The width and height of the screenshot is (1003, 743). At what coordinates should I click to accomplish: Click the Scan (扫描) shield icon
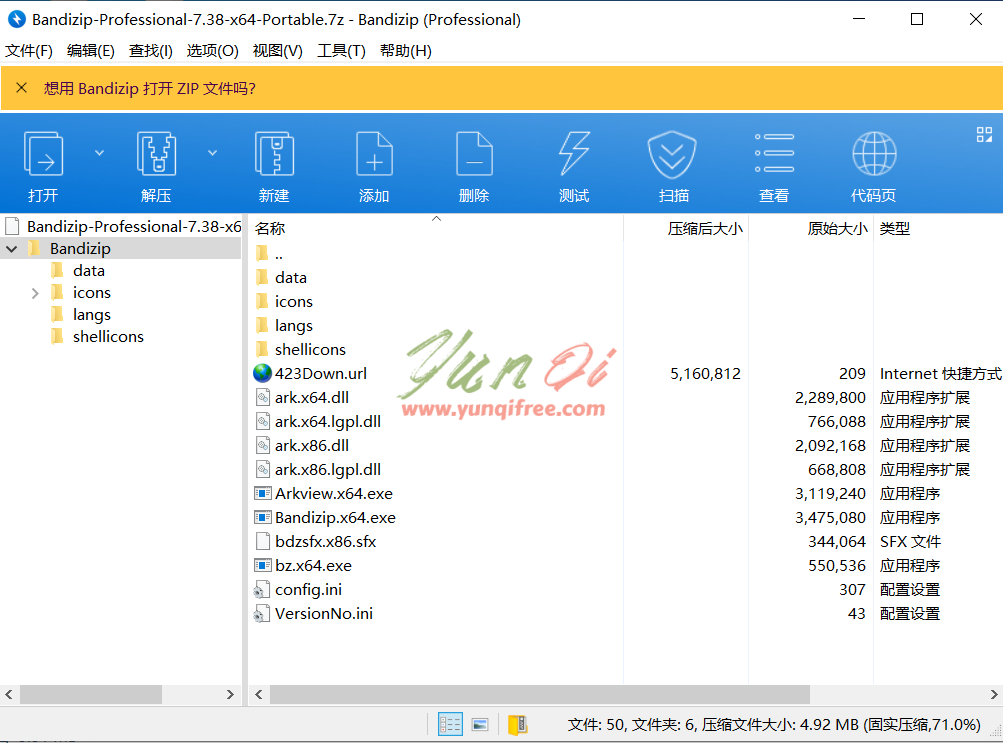pos(672,155)
